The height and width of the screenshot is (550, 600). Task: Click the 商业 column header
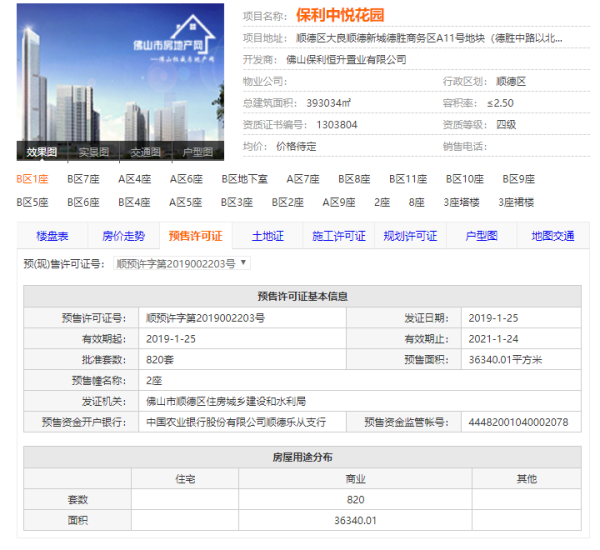pyautogui.click(x=355, y=478)
